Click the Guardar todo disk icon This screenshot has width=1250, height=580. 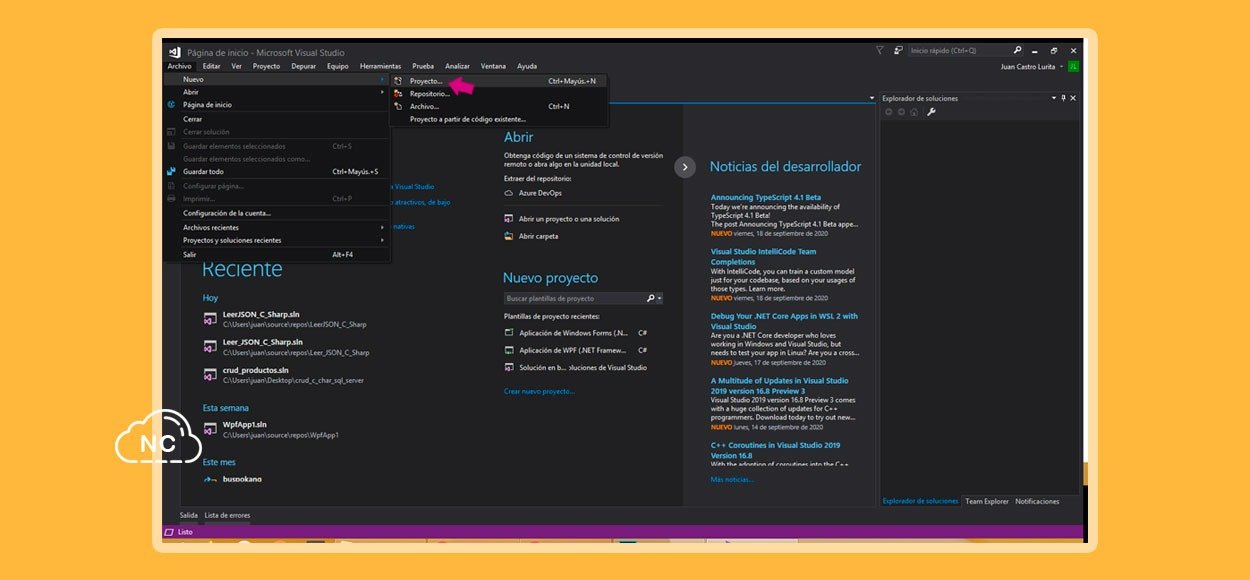click(x=171, y=171)
